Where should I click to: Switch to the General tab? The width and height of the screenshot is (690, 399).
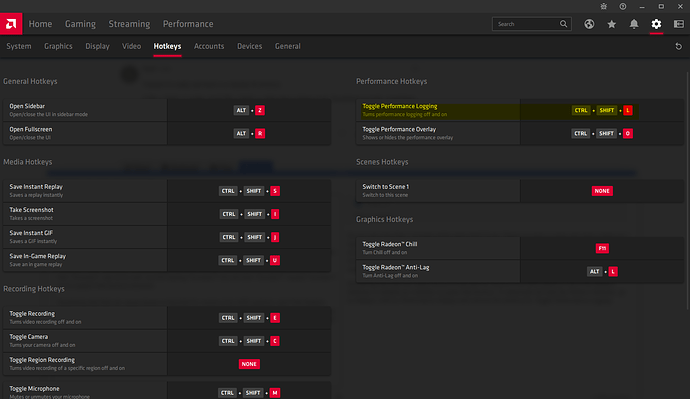pos(287,46)
